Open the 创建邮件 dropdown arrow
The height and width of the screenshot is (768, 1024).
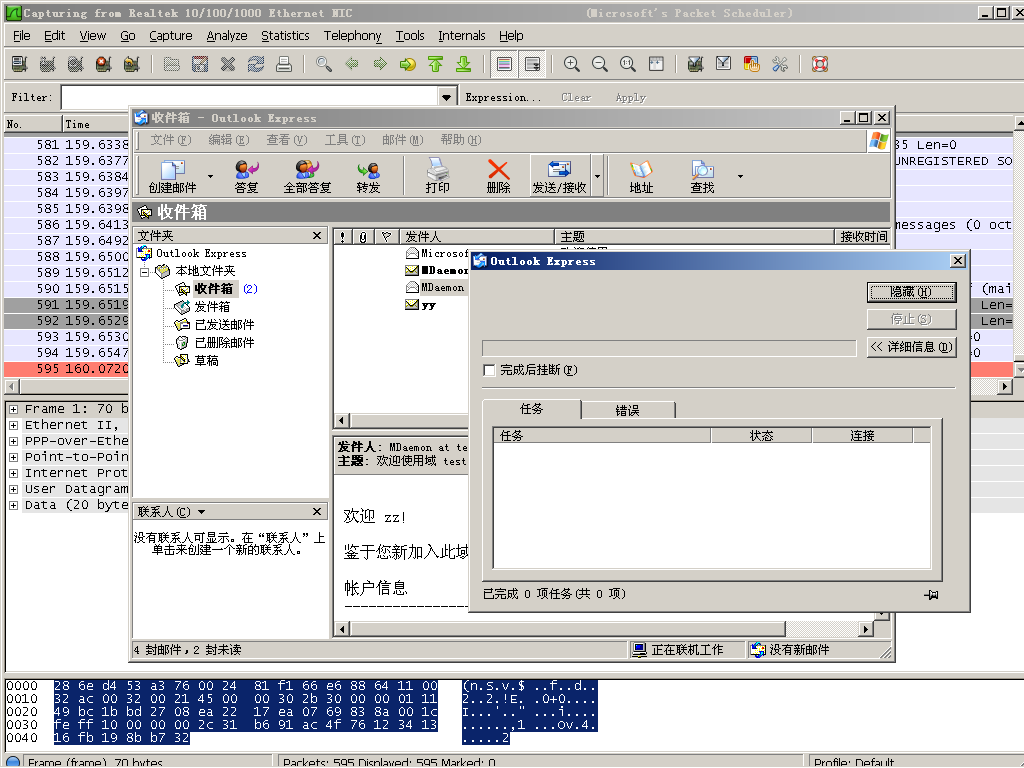(210, 176)
